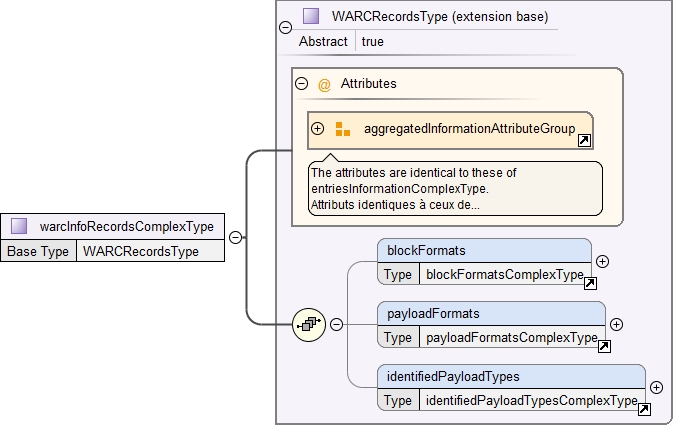674x426 pixels.
Task: Click the Type label of blockFormats
Action: pyautogui.click(x=398, y=275)
